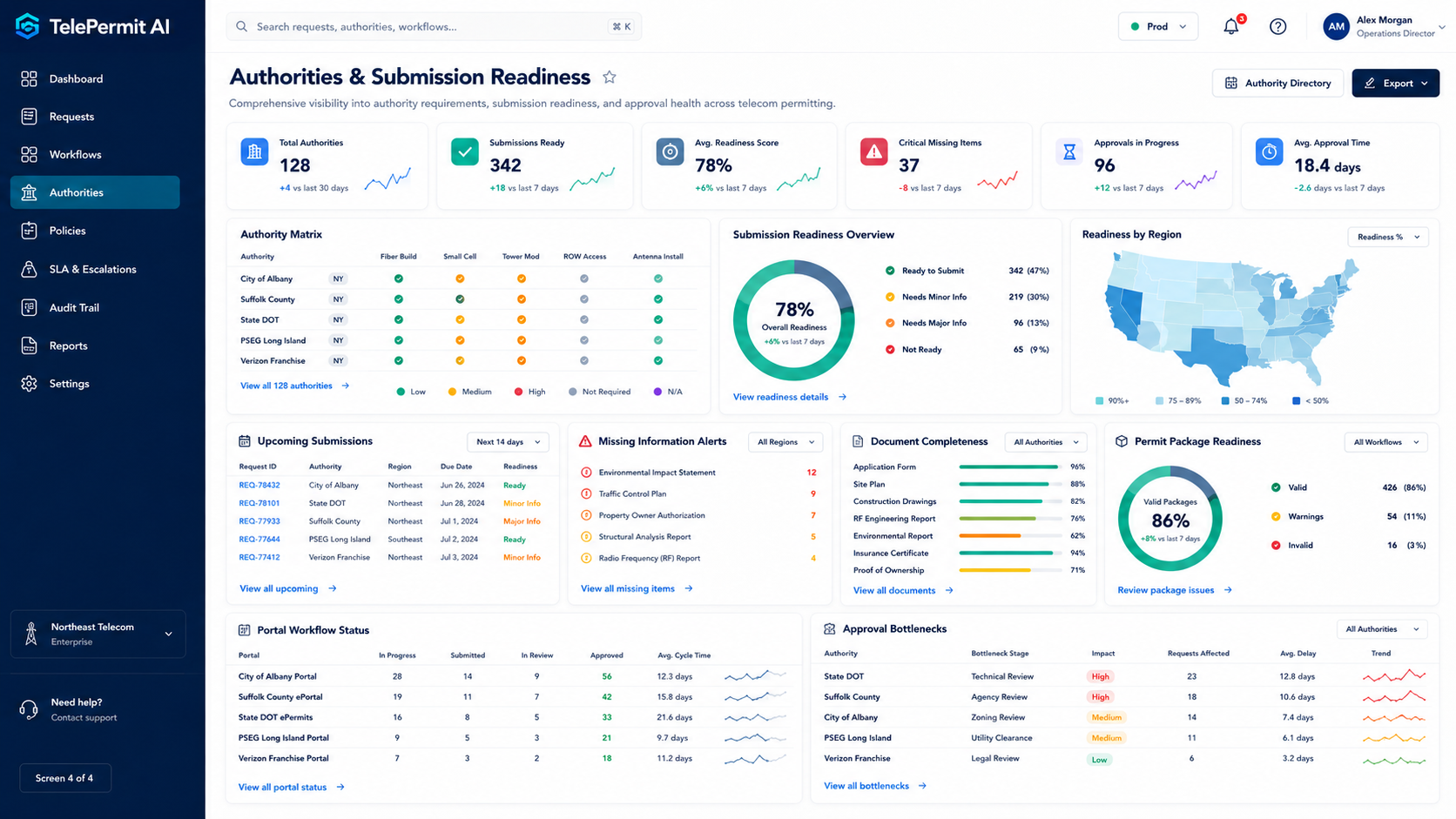This screenshot has width=1456, height=819.
Task: Click the Submissions Ready checkmark icon
Action: point(465,152)
